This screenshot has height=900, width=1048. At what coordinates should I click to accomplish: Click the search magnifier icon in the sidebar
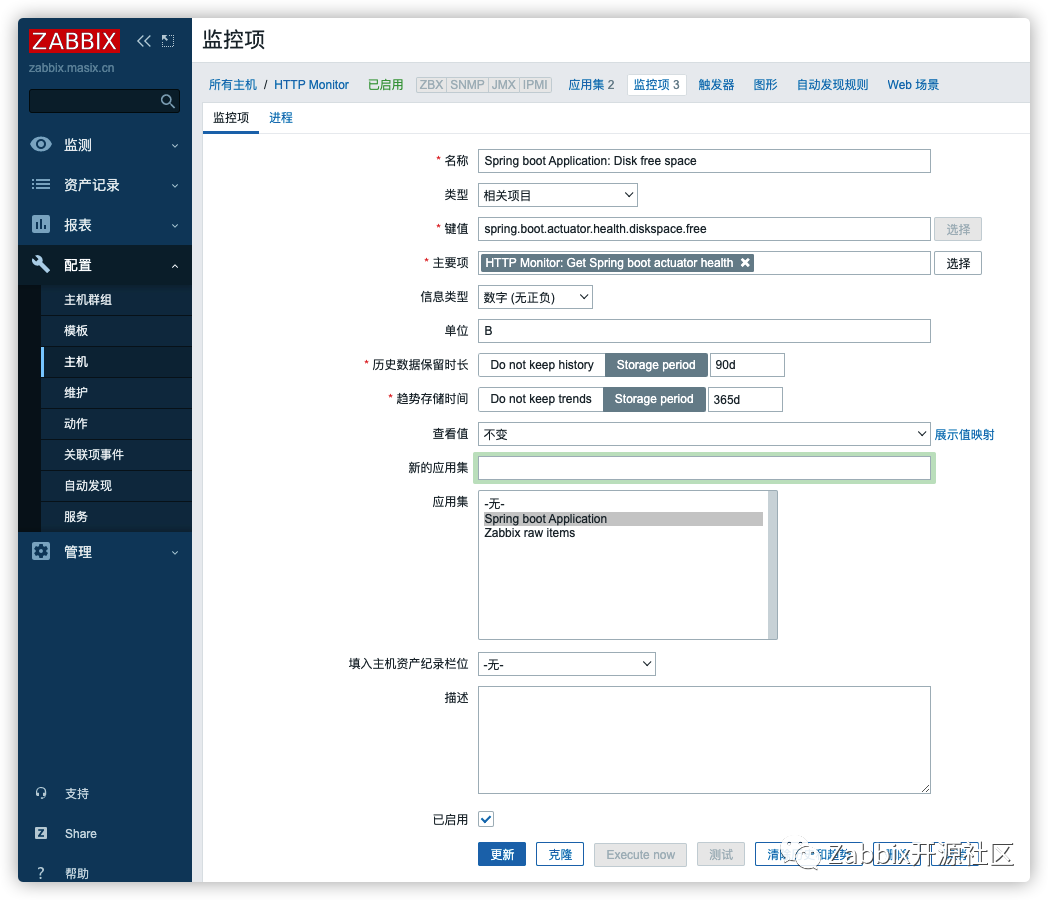[x=168, y=101]
